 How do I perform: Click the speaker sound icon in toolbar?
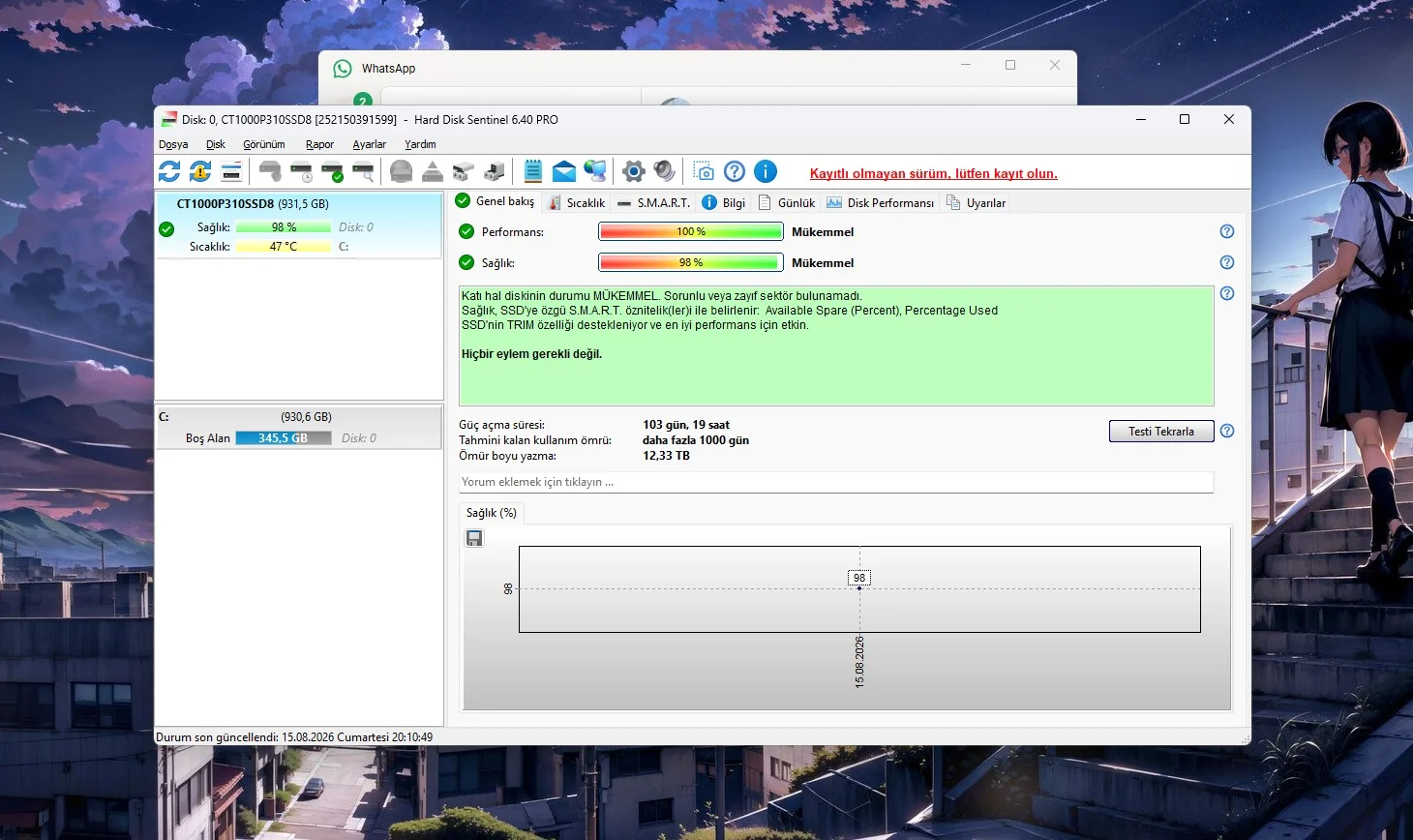(x=665, y=171)
